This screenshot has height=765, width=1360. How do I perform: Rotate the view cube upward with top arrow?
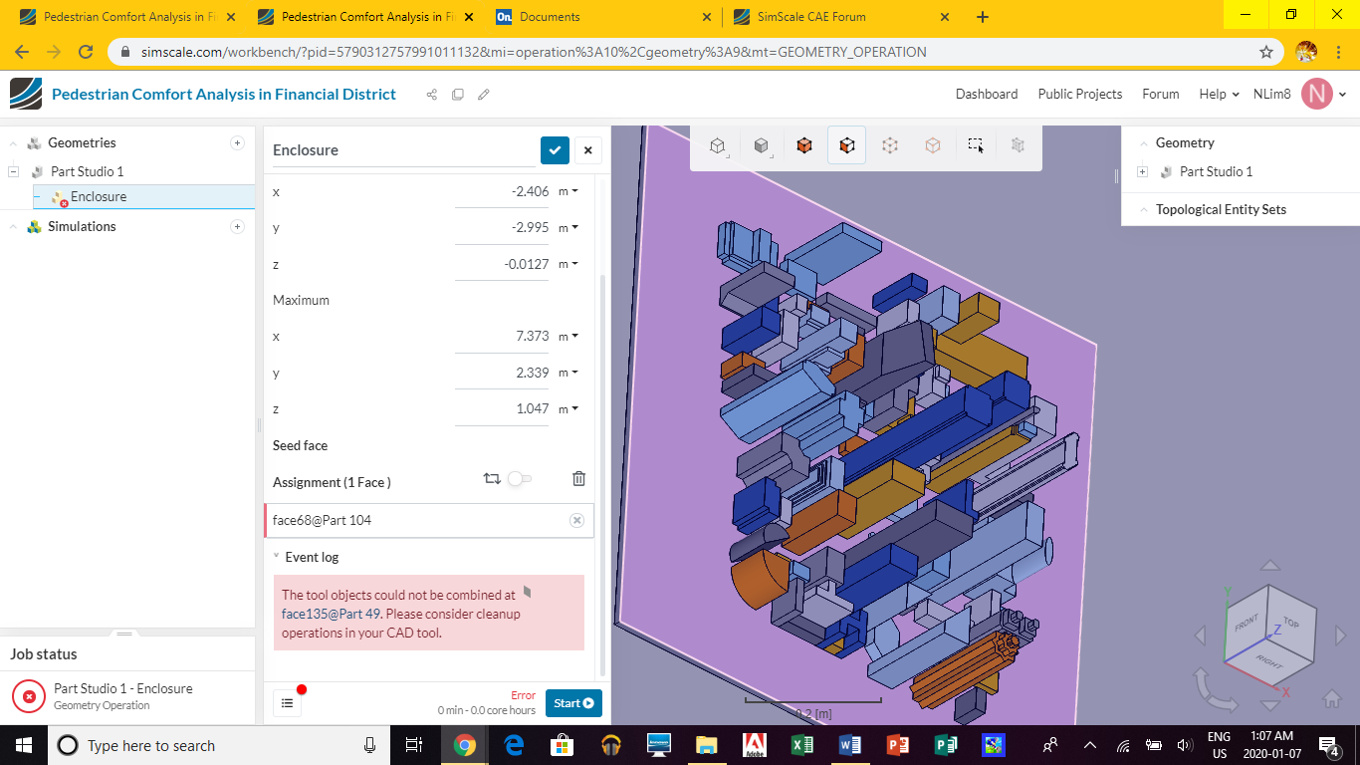tap(1270, 566)
